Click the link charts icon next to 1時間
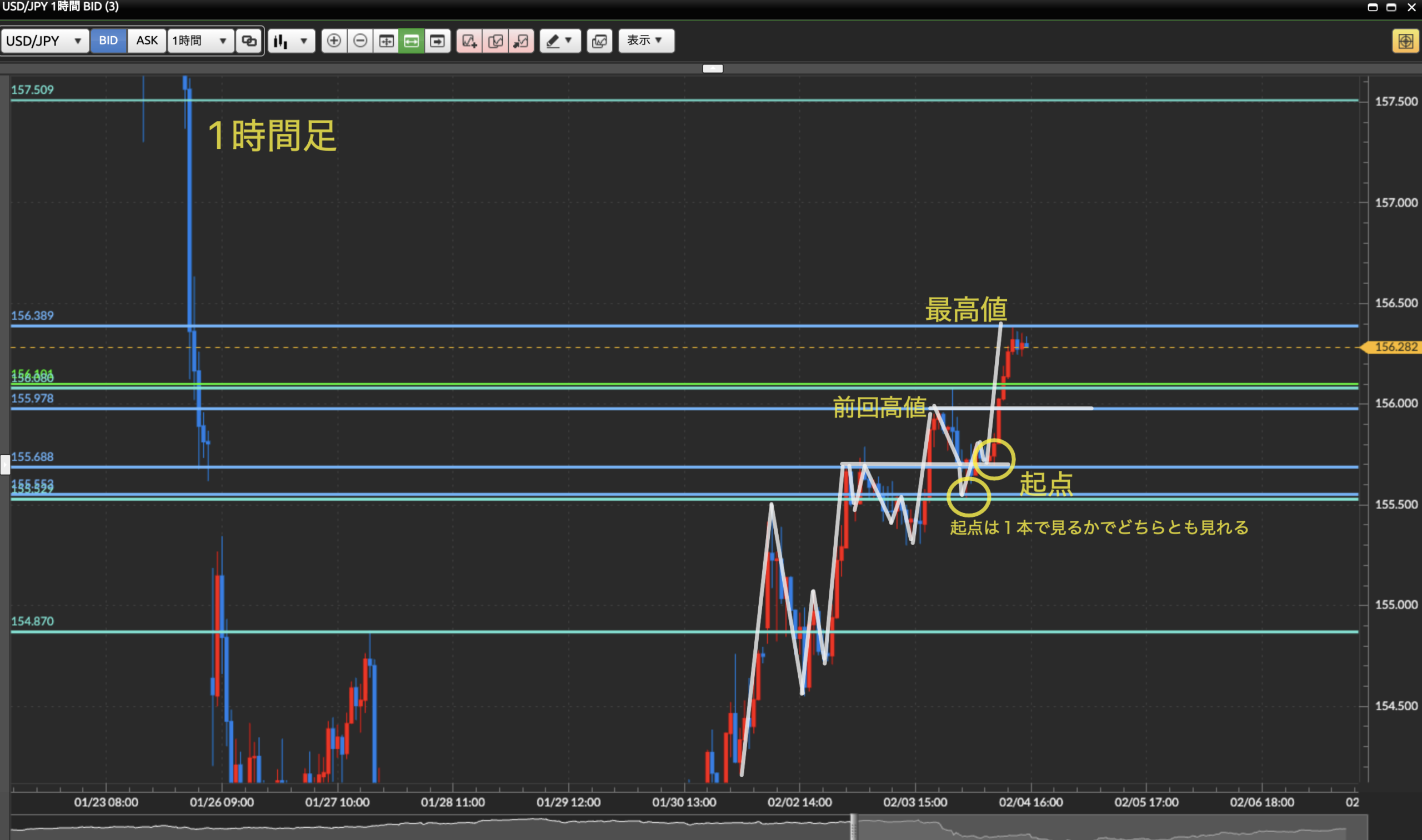Image resolution: width=1422 pixels, height=840 pixels. pos(249,41)
